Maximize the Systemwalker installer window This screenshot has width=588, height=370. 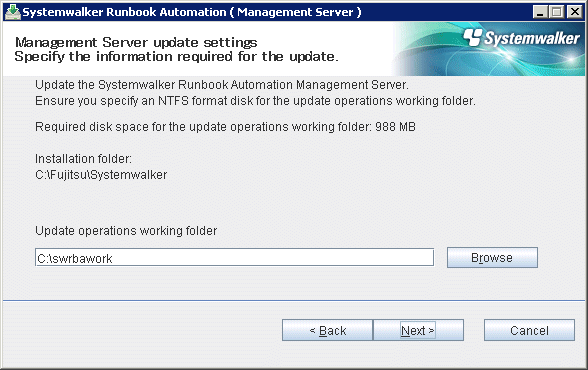(557, 12)
